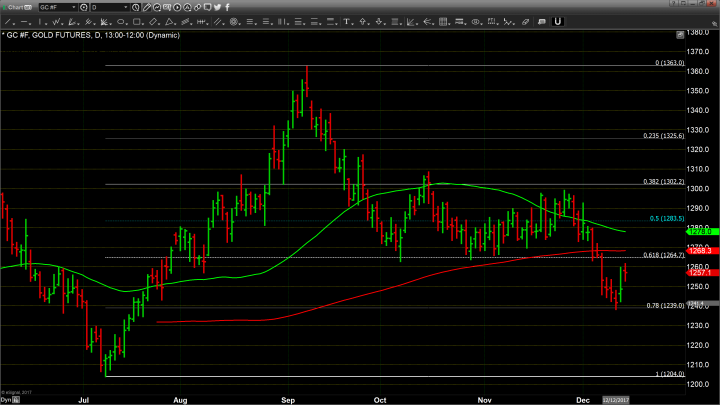Select the ellipse drawing tool
The height and width of the screenshot is (405, 720).
coord(121,22)
